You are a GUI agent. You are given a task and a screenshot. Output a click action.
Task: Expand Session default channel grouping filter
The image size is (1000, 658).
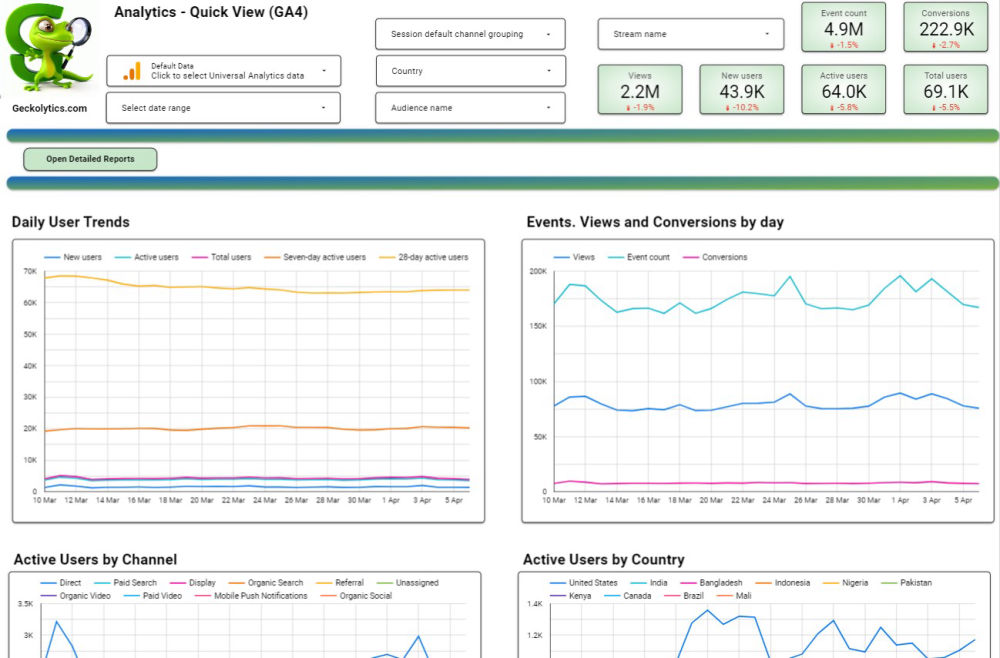tap(470, 34)
